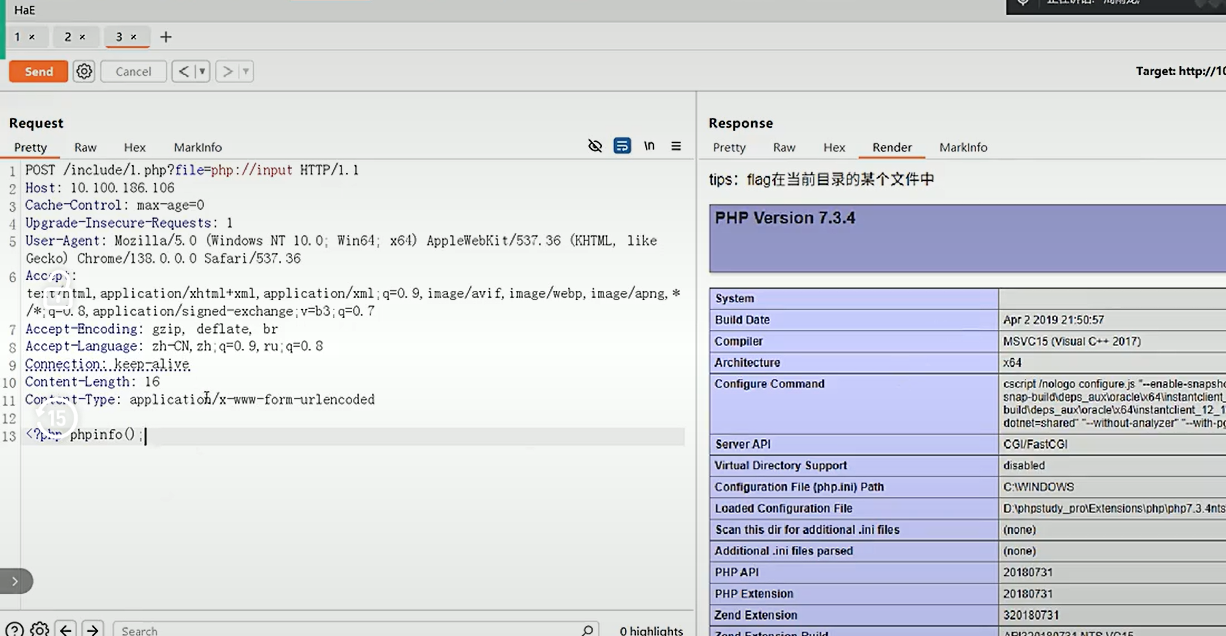Image resolution: width=1226 pixels, height=636 pixels.
Task: Focus the Search input field
Action: (355, 630)
